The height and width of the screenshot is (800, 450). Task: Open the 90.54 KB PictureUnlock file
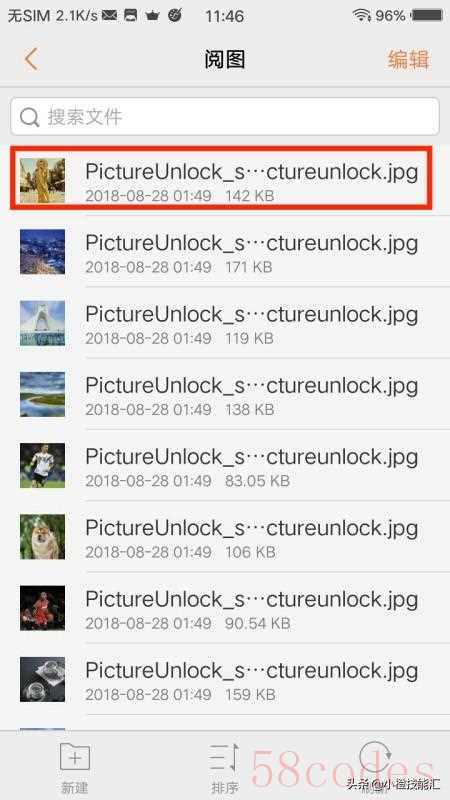[x=225, y=608]
